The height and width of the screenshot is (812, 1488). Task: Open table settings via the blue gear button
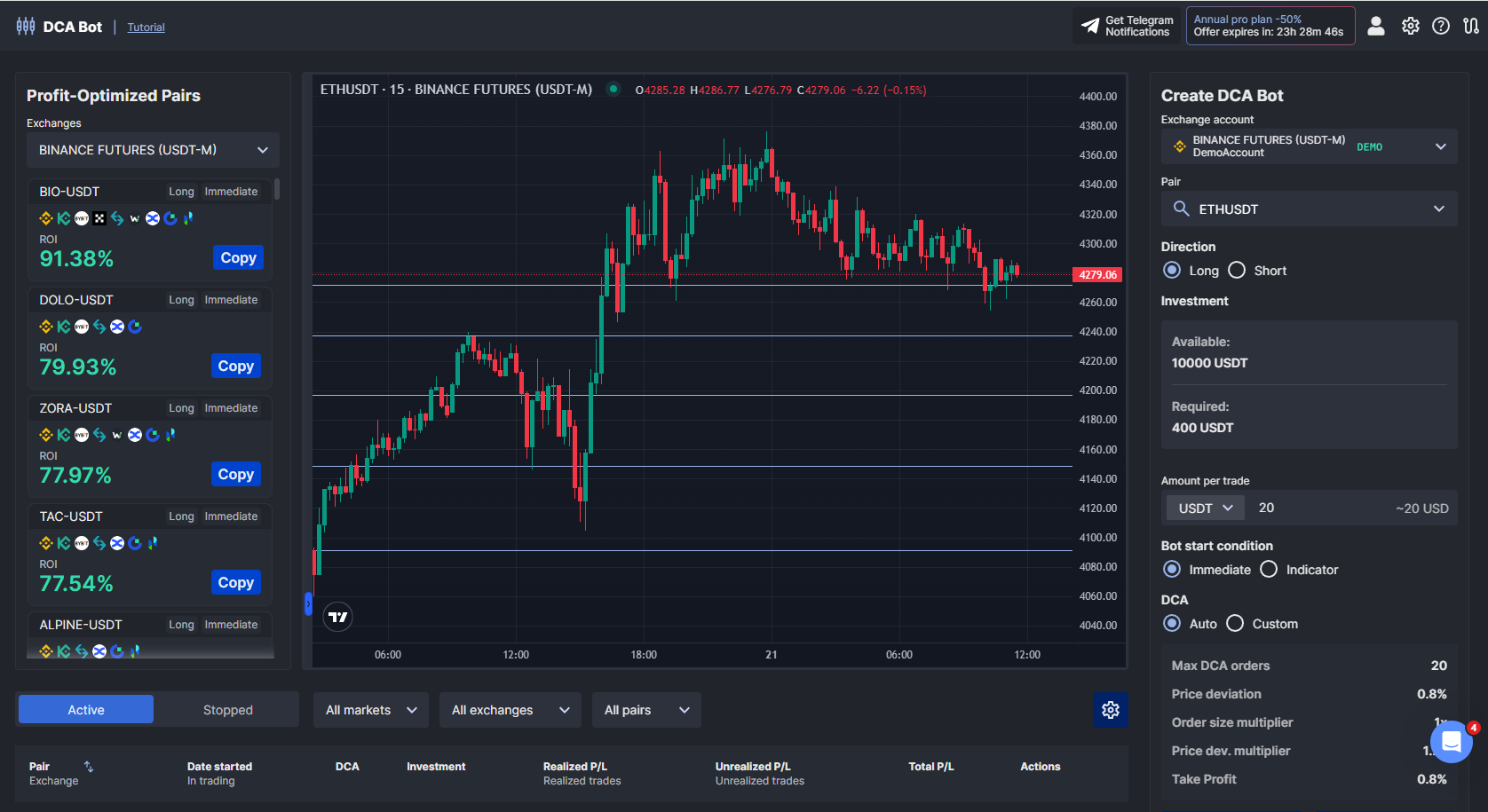1111,710
